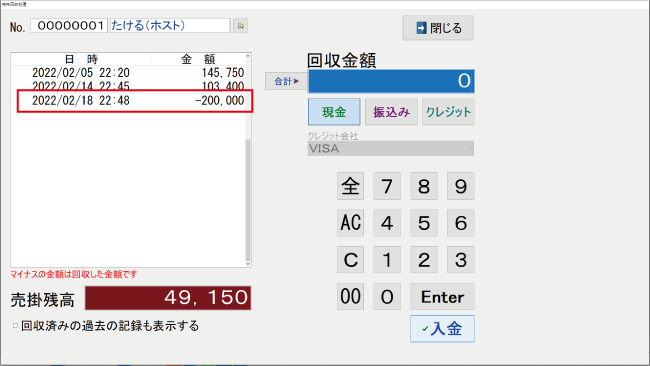This screenshot has height=366, width=650.
Task: Click the Enter keypad button
Action: tap(442, 297)
